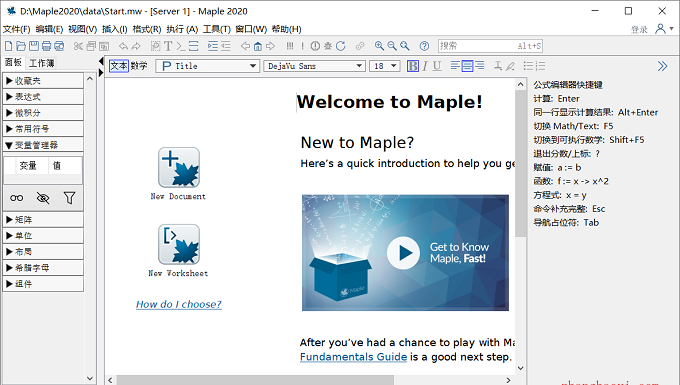Restart the Maple server icon
This screenshot has height=385, width=680.
(340, 46)
